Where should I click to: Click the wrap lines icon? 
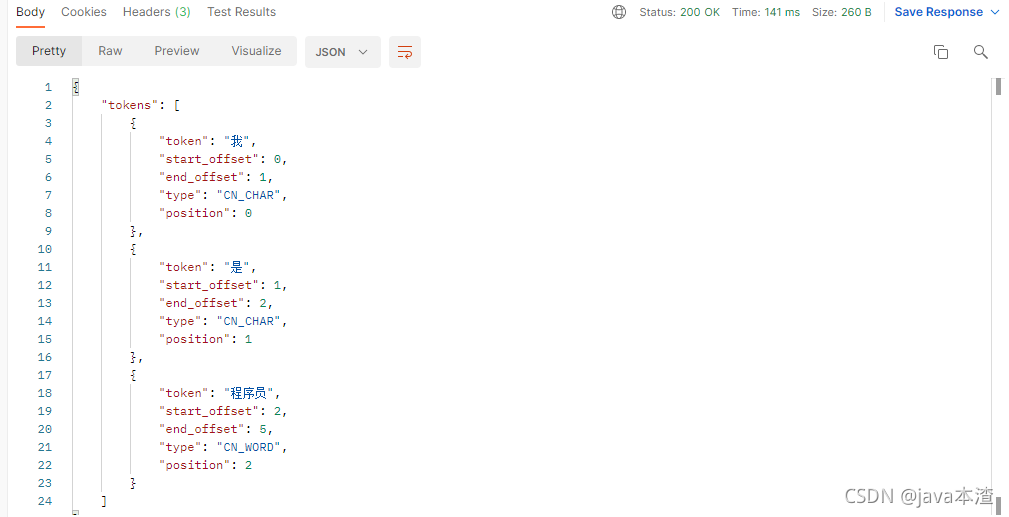[405, 52]
